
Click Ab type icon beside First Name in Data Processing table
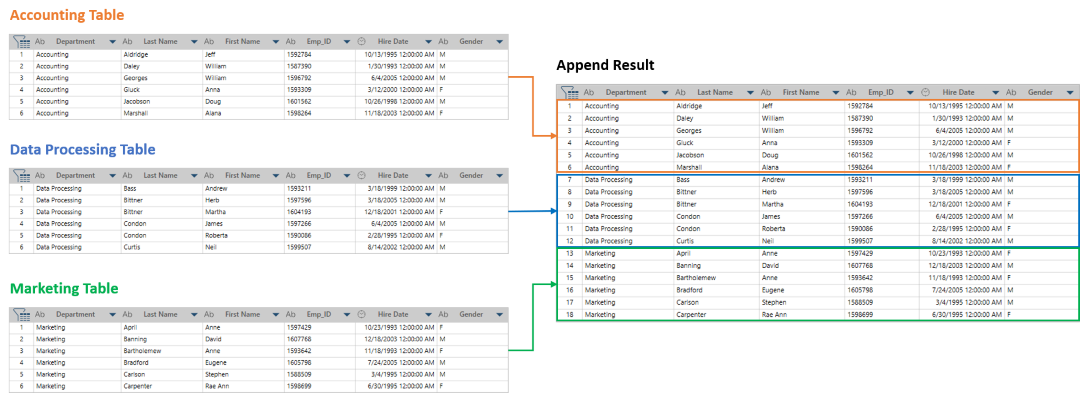pyautogui.click(x=209, y=176)
